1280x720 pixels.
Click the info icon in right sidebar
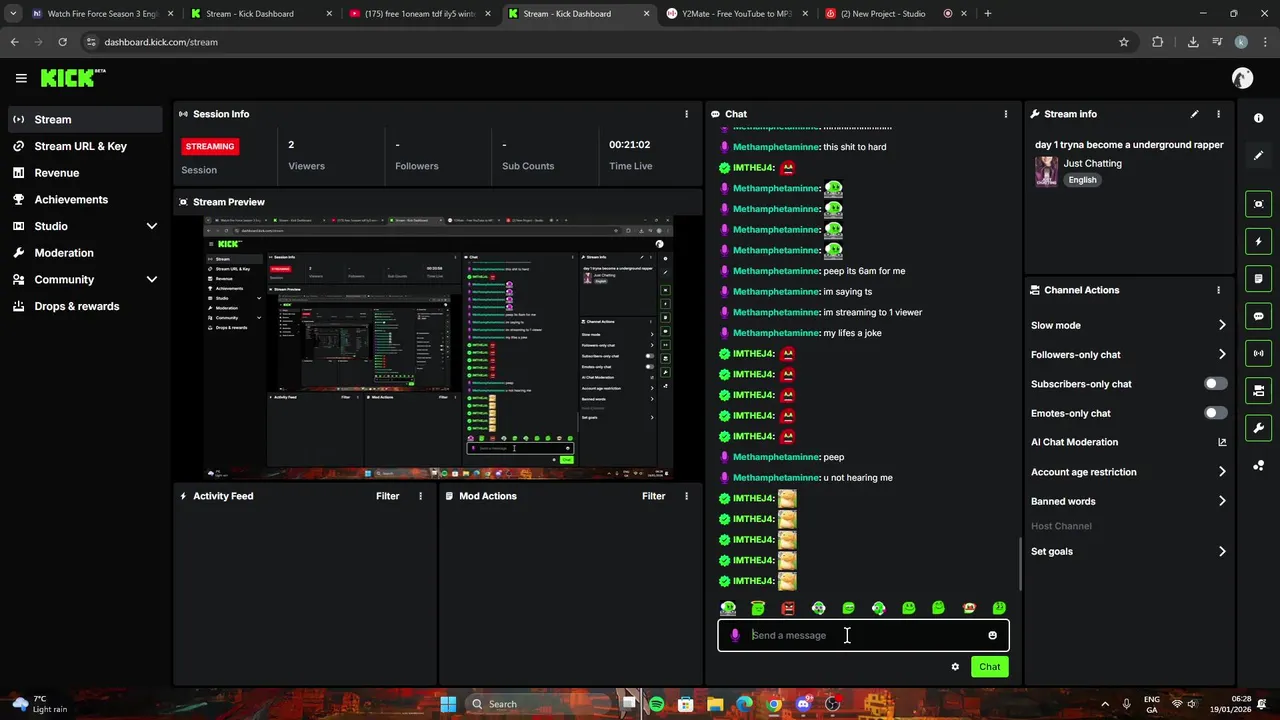[1258, 118]
